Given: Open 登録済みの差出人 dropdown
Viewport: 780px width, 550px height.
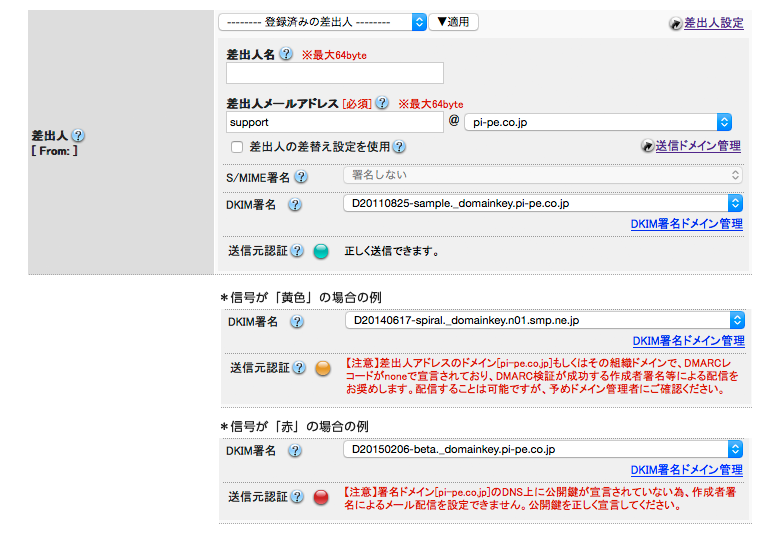Looking at the screenshot, I should coord(322,22).
